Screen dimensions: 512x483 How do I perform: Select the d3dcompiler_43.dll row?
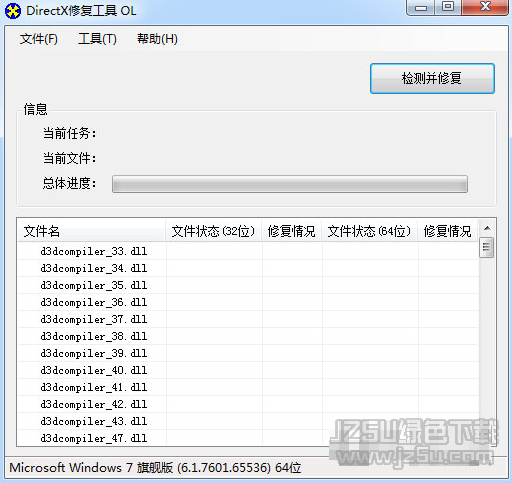coord(248,421)
